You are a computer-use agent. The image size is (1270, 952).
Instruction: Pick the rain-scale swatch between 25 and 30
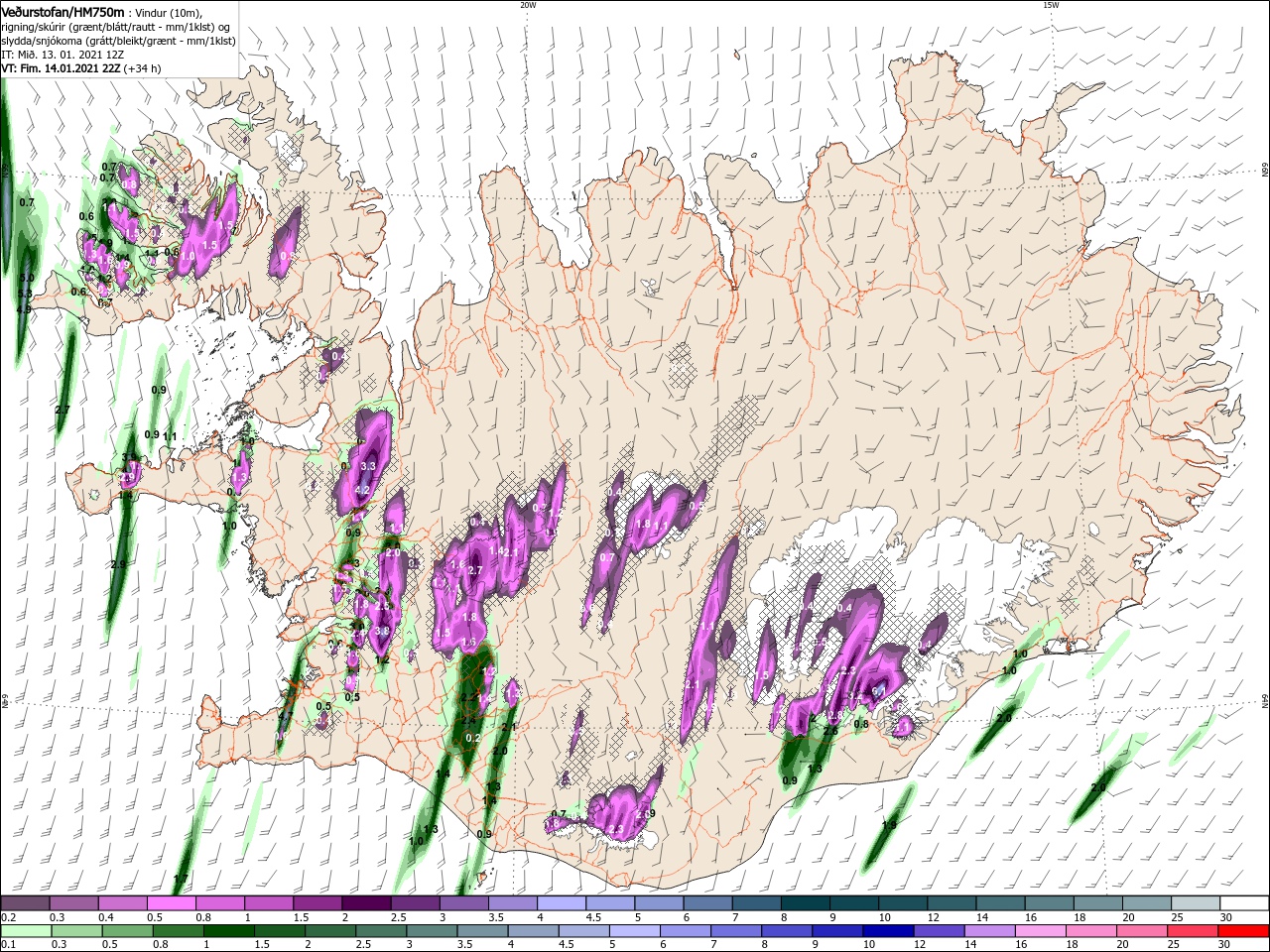click(x=1194, y=931)
